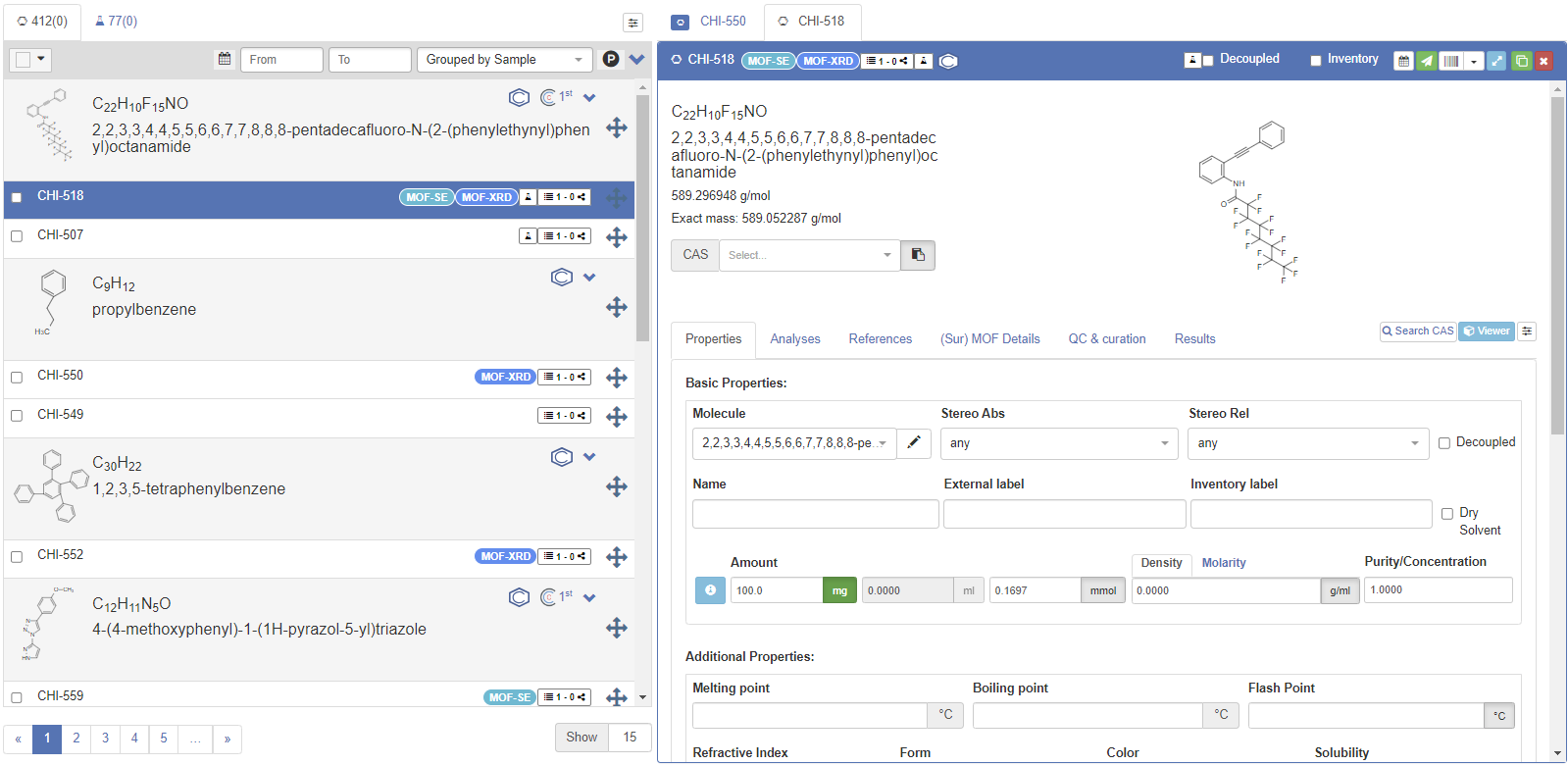This screenshot has width=1568, height=765.
Task: Click the Melting point input field
Action: coord(809,716)
